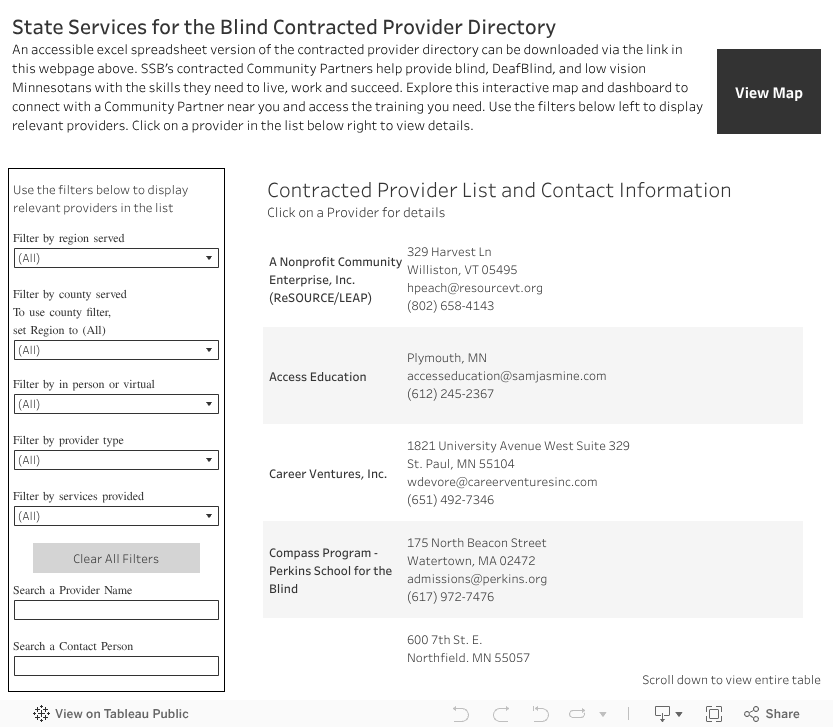
Task: Focus the Search a Contact Person field
Action: [116, 666]
